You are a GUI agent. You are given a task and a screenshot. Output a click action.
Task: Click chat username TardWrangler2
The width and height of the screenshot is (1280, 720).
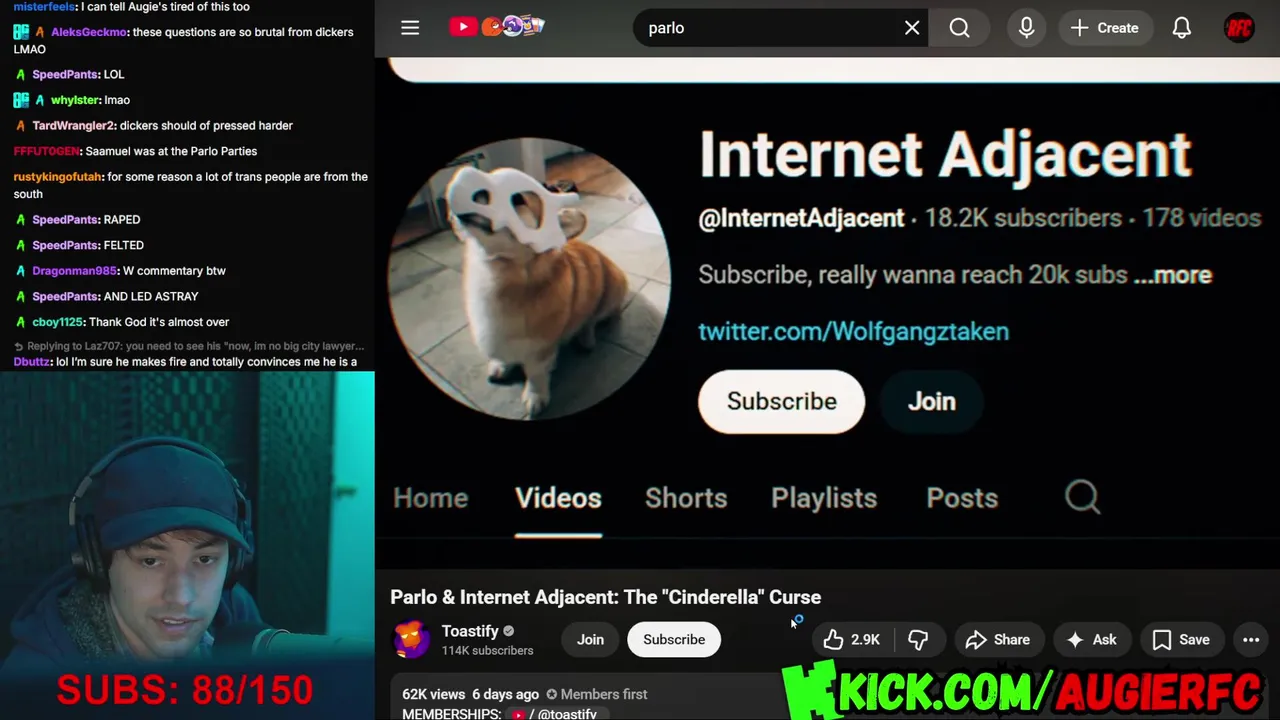pyautogui.click(x=73, y=126)
